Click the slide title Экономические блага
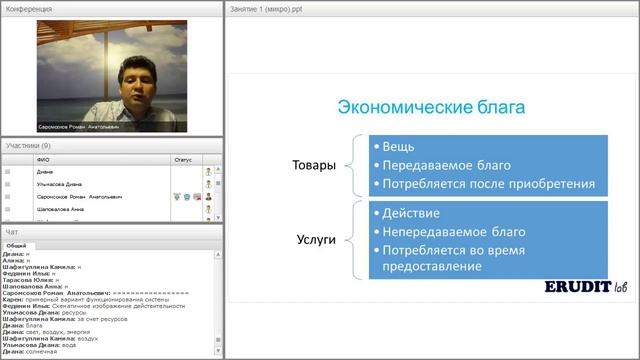Viewport: 640px width, 360px height. pos(431,107)
